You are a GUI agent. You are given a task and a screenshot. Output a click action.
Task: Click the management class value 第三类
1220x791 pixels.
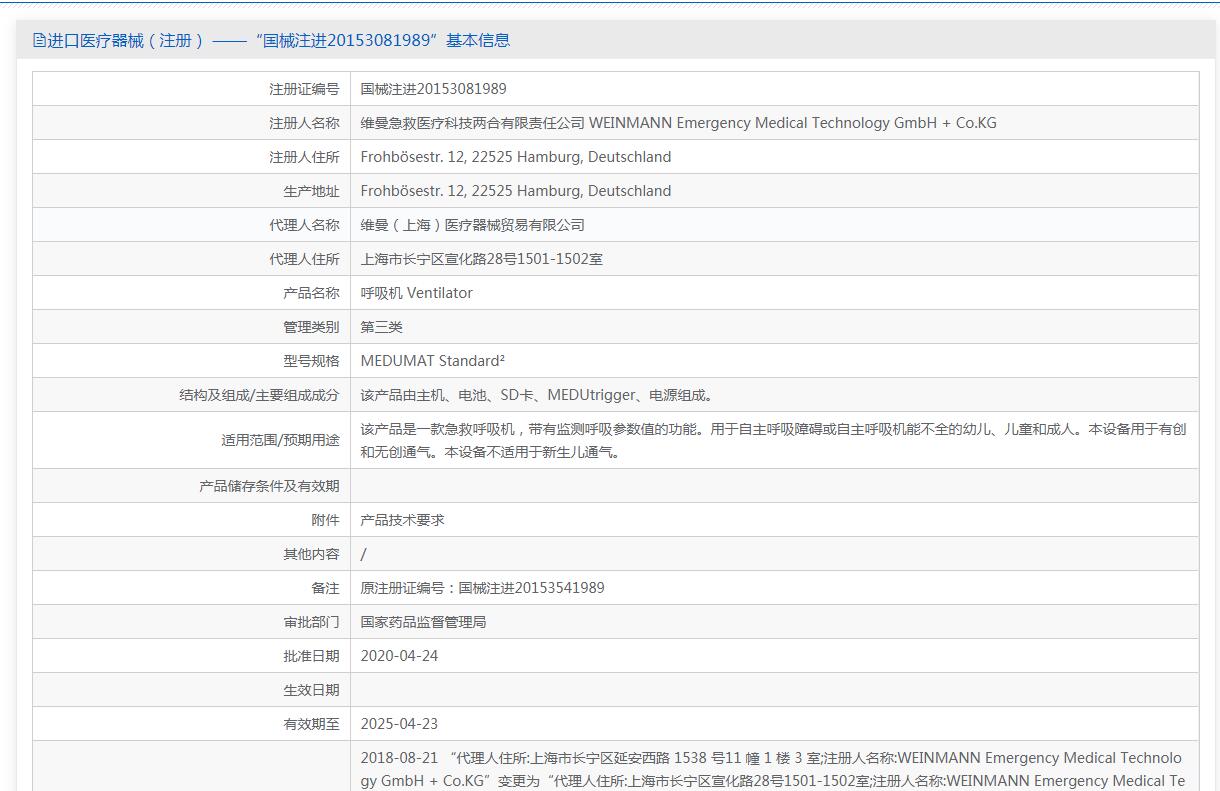381,327
